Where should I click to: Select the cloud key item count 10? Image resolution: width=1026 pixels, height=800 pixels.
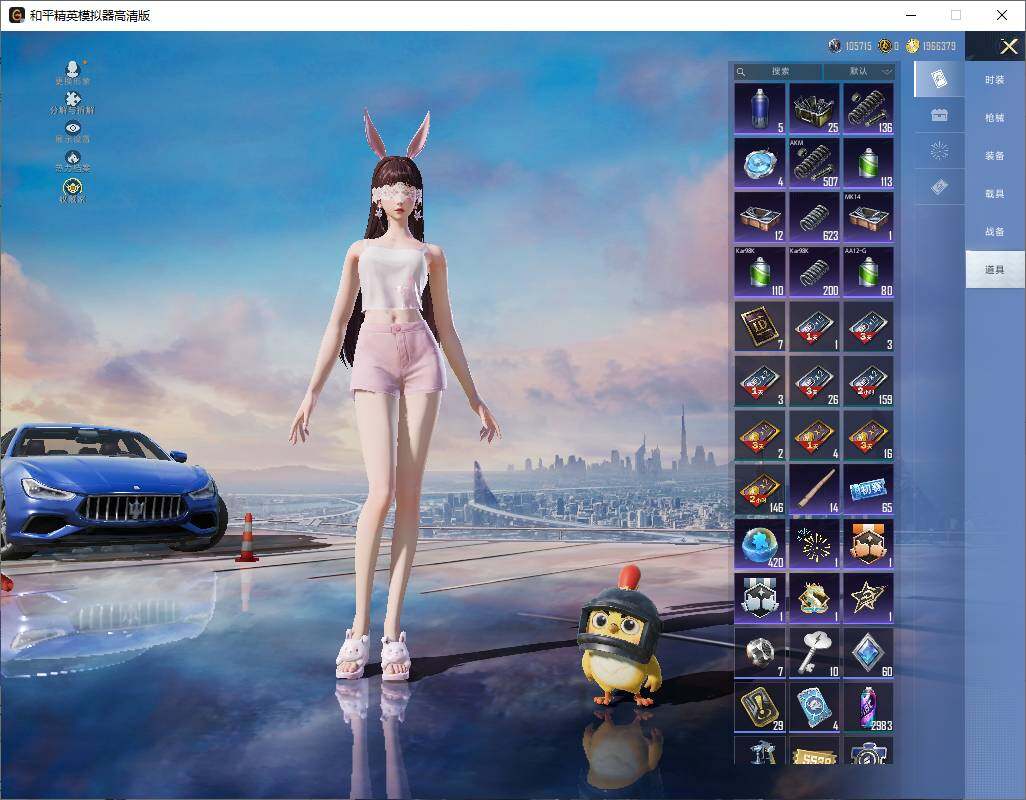(x=814, y=653)
